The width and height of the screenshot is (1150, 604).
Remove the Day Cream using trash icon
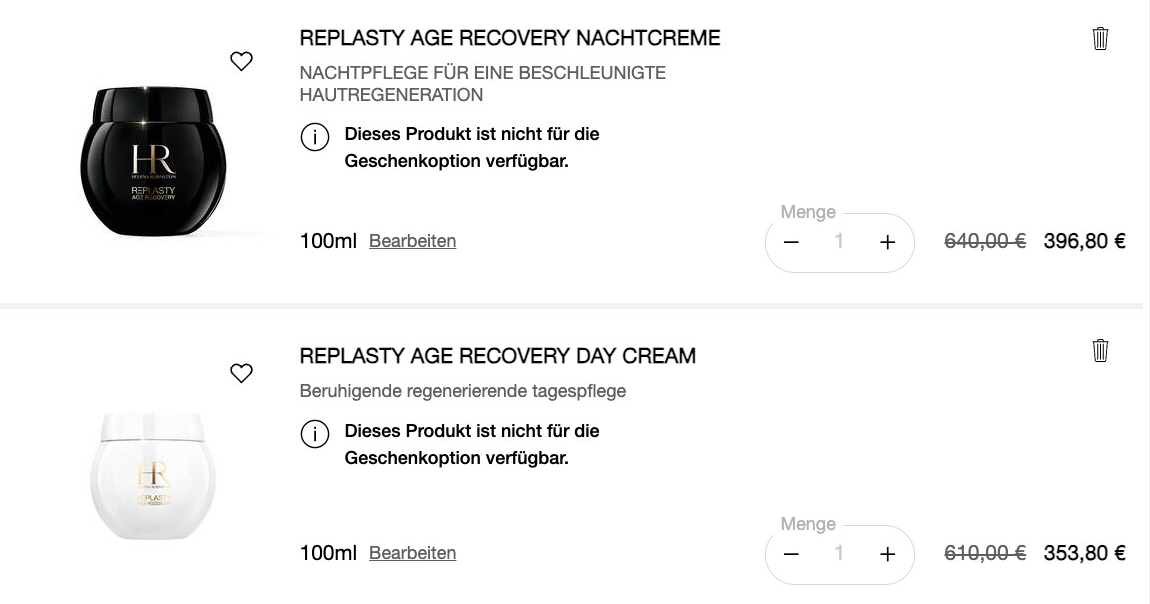click(x=1100, y=351)
